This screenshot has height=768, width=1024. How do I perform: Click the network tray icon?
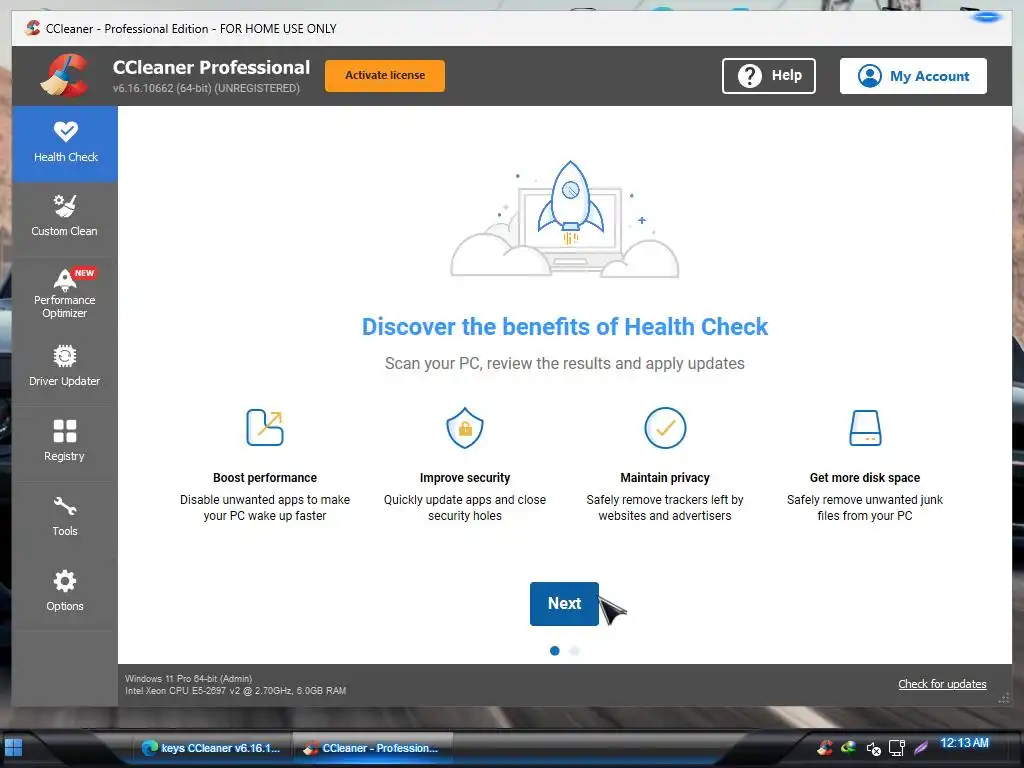(897, 748)
